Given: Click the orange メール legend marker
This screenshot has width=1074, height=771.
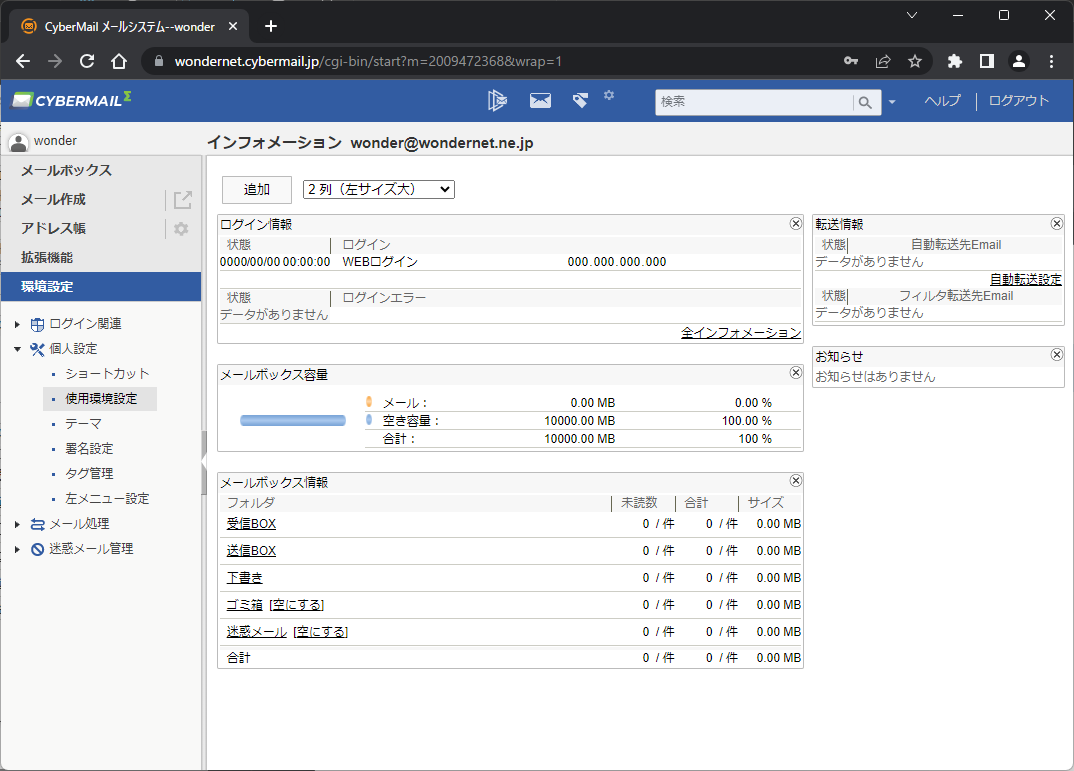Looking at the screenshot, I should 369,401.
